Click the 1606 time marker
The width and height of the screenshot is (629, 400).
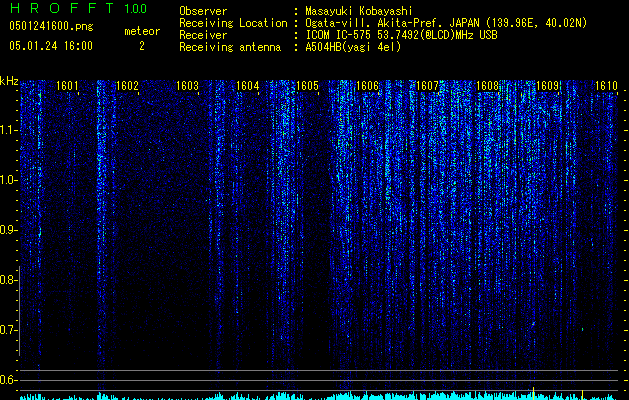(367, 86)
